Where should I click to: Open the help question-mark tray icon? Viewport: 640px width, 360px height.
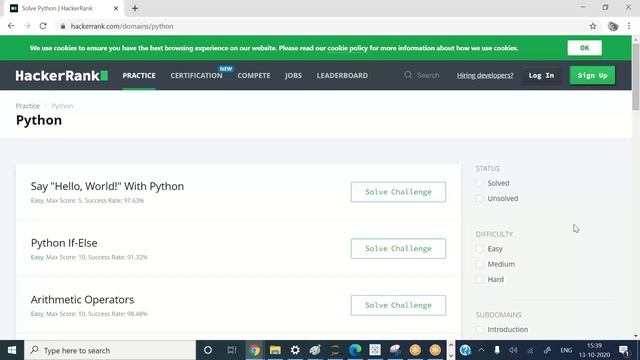[x=465, y=350]
